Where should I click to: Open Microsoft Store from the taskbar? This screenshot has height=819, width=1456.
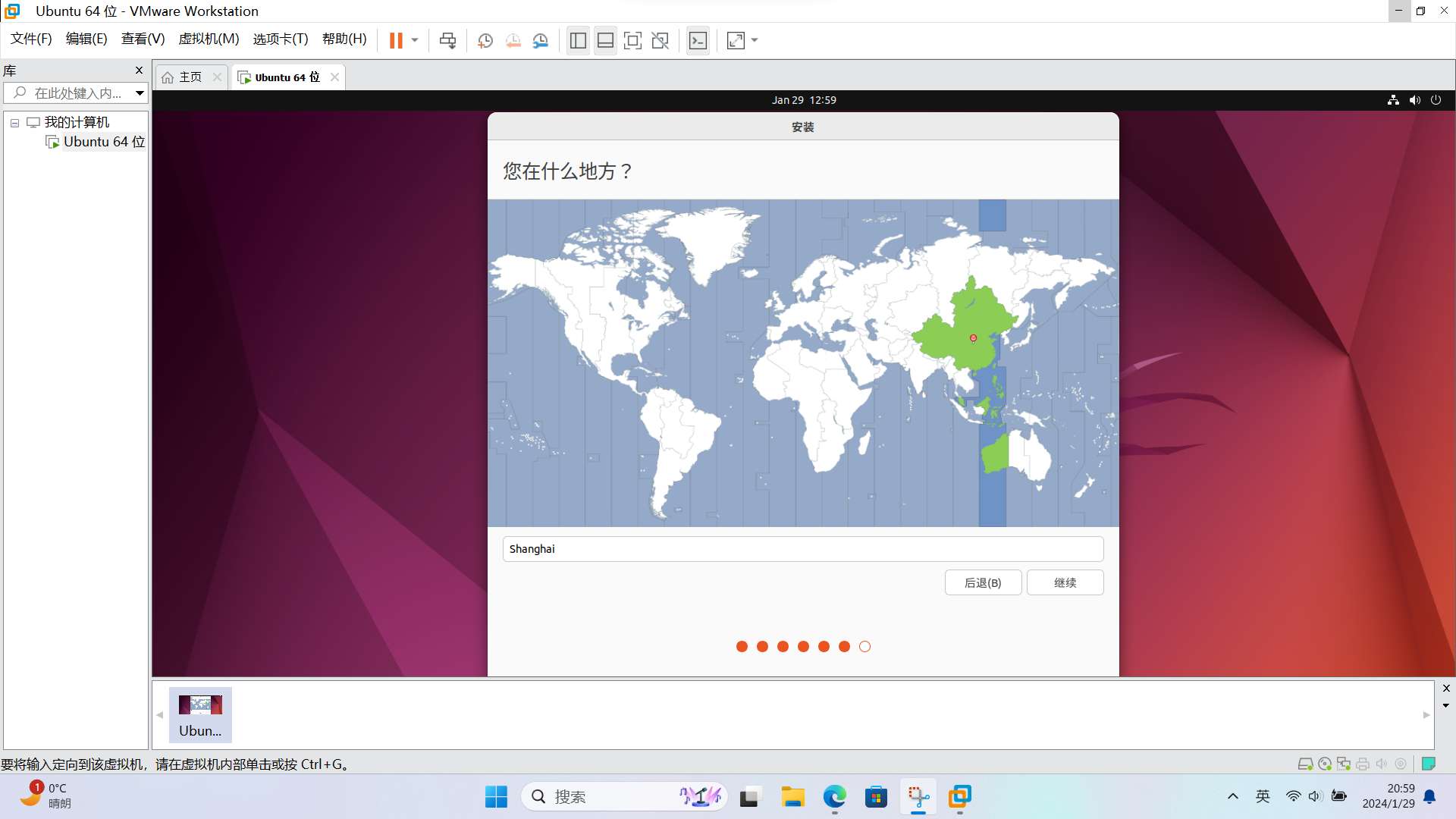pos(876,796)
